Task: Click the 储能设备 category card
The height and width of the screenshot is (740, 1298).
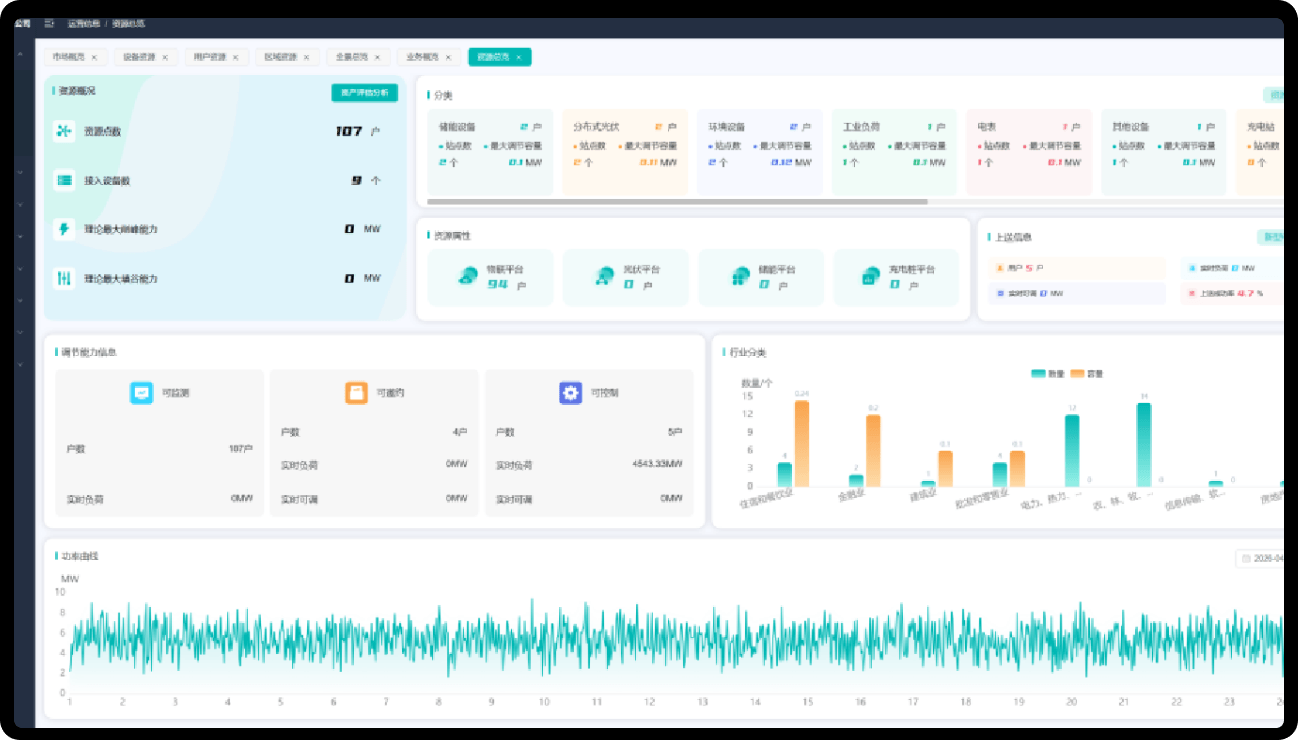Action: [x=490, y=152]
